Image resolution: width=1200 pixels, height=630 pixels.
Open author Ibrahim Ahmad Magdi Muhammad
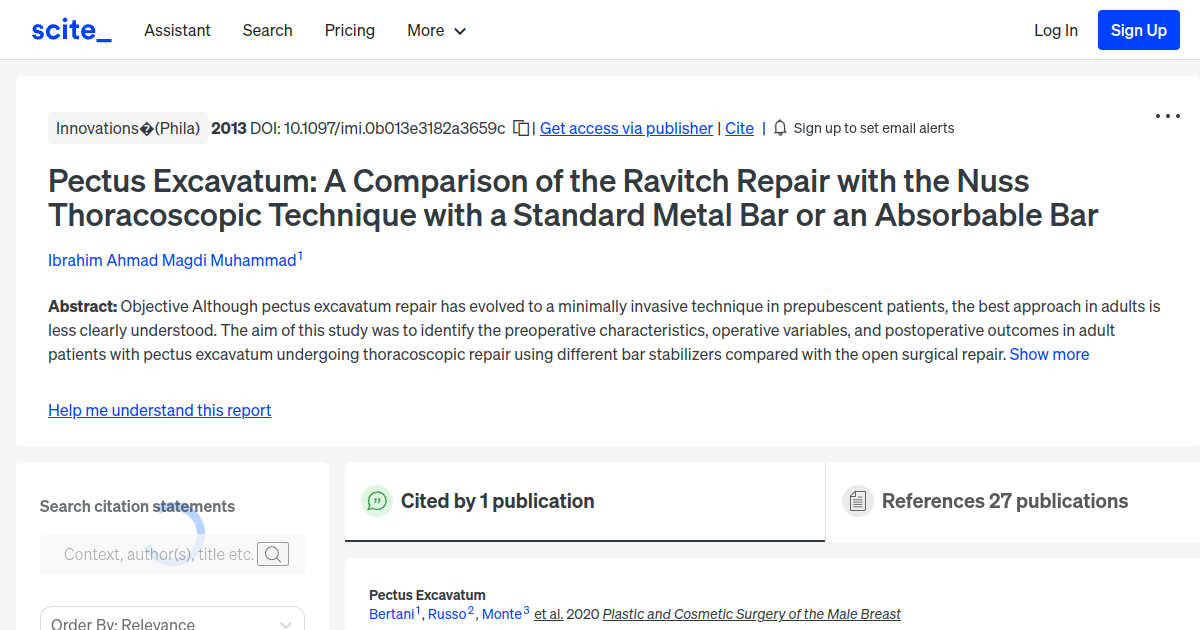(172, 260)
